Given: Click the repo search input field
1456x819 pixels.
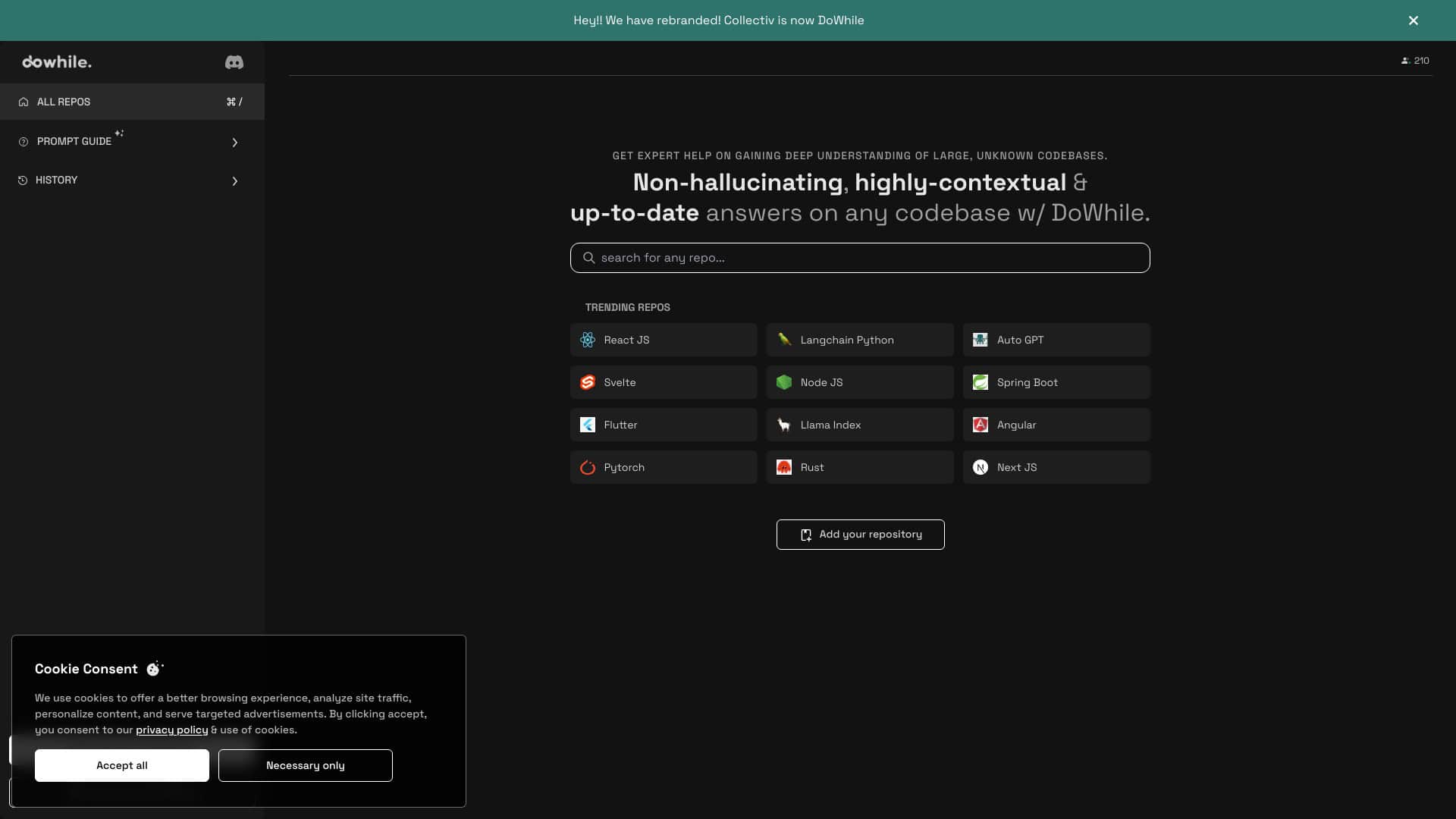Looking at the screenshot, I should click(860, 258).
